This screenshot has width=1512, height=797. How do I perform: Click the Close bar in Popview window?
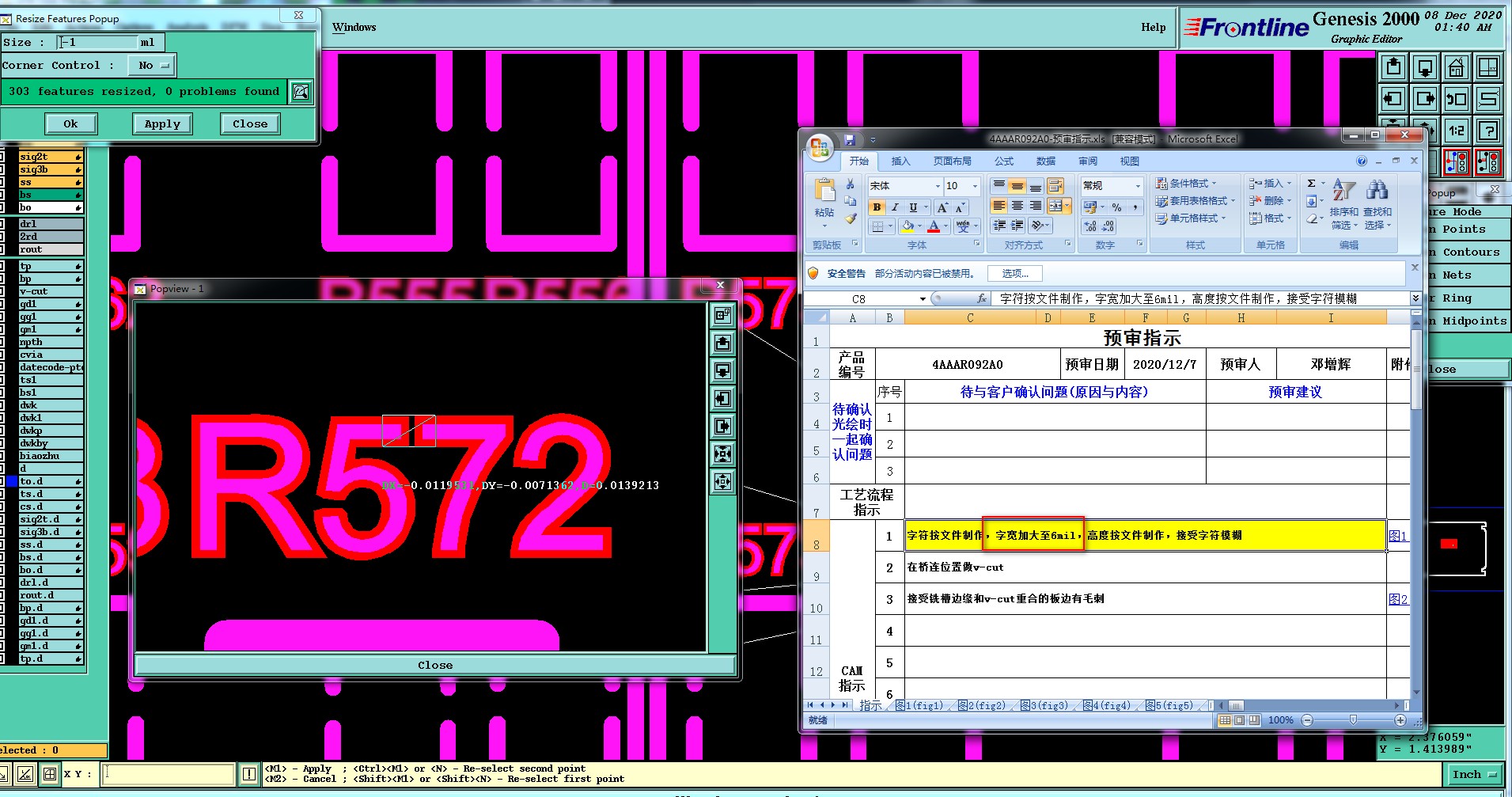(435, 665)
